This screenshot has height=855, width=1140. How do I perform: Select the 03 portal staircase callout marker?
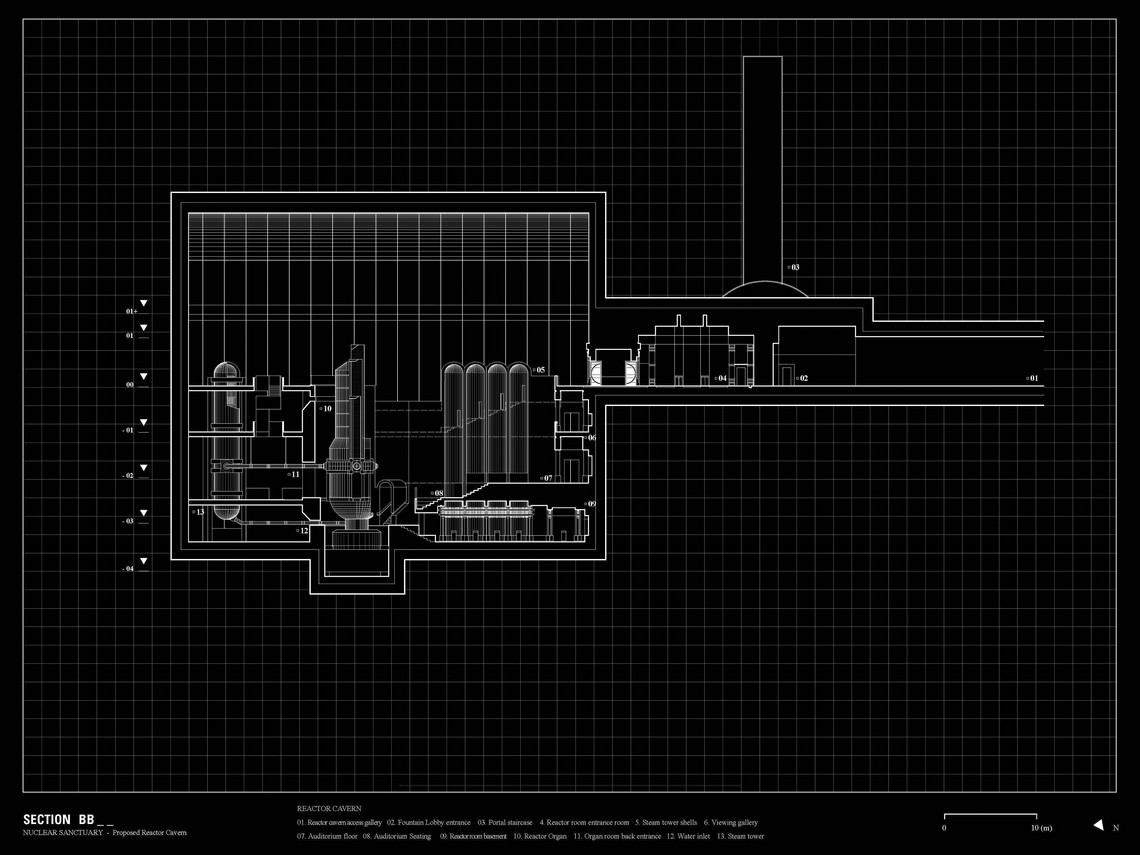tap(793, 268)
